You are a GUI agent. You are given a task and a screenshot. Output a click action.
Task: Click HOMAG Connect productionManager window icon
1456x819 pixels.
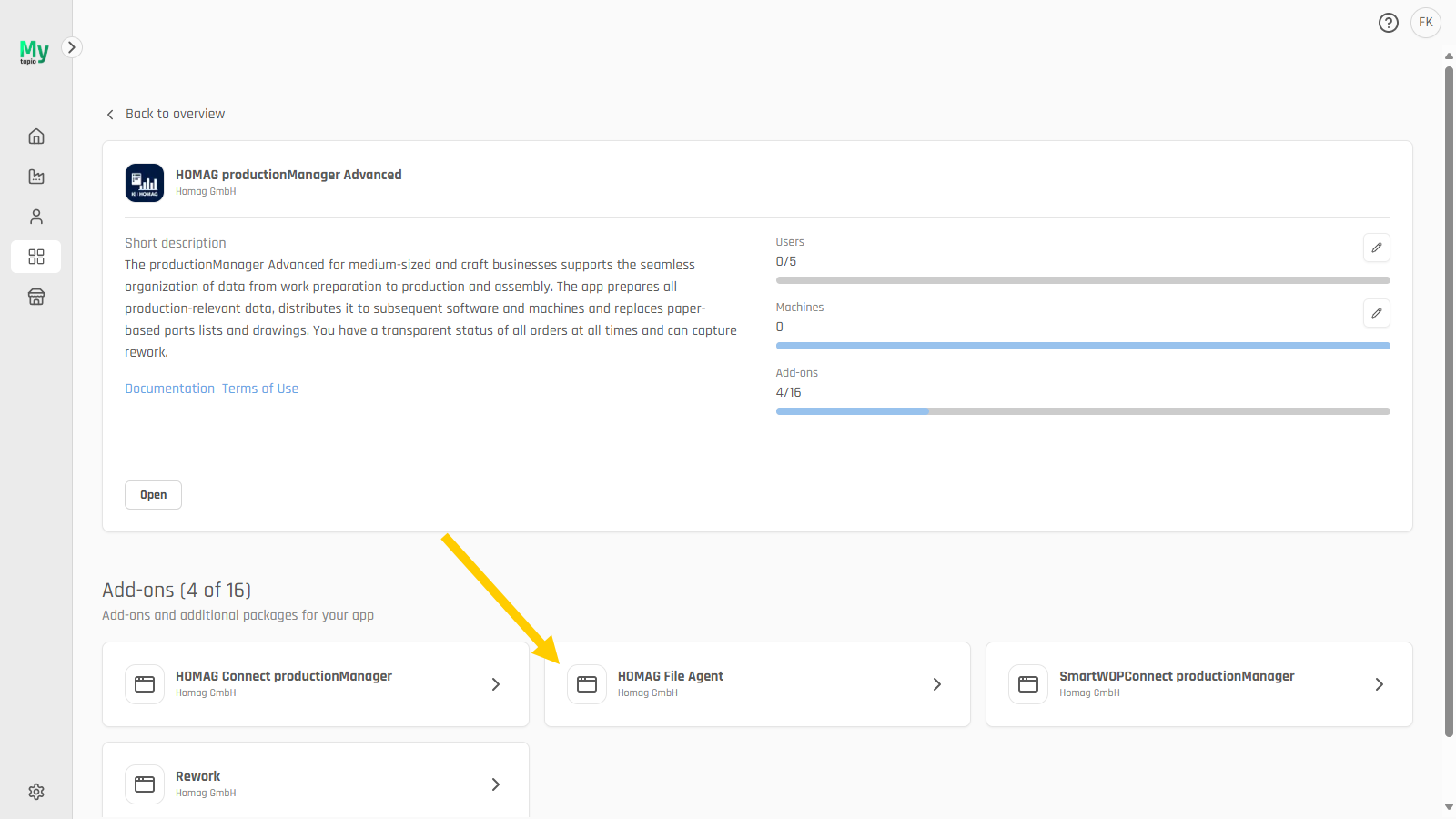145,684
